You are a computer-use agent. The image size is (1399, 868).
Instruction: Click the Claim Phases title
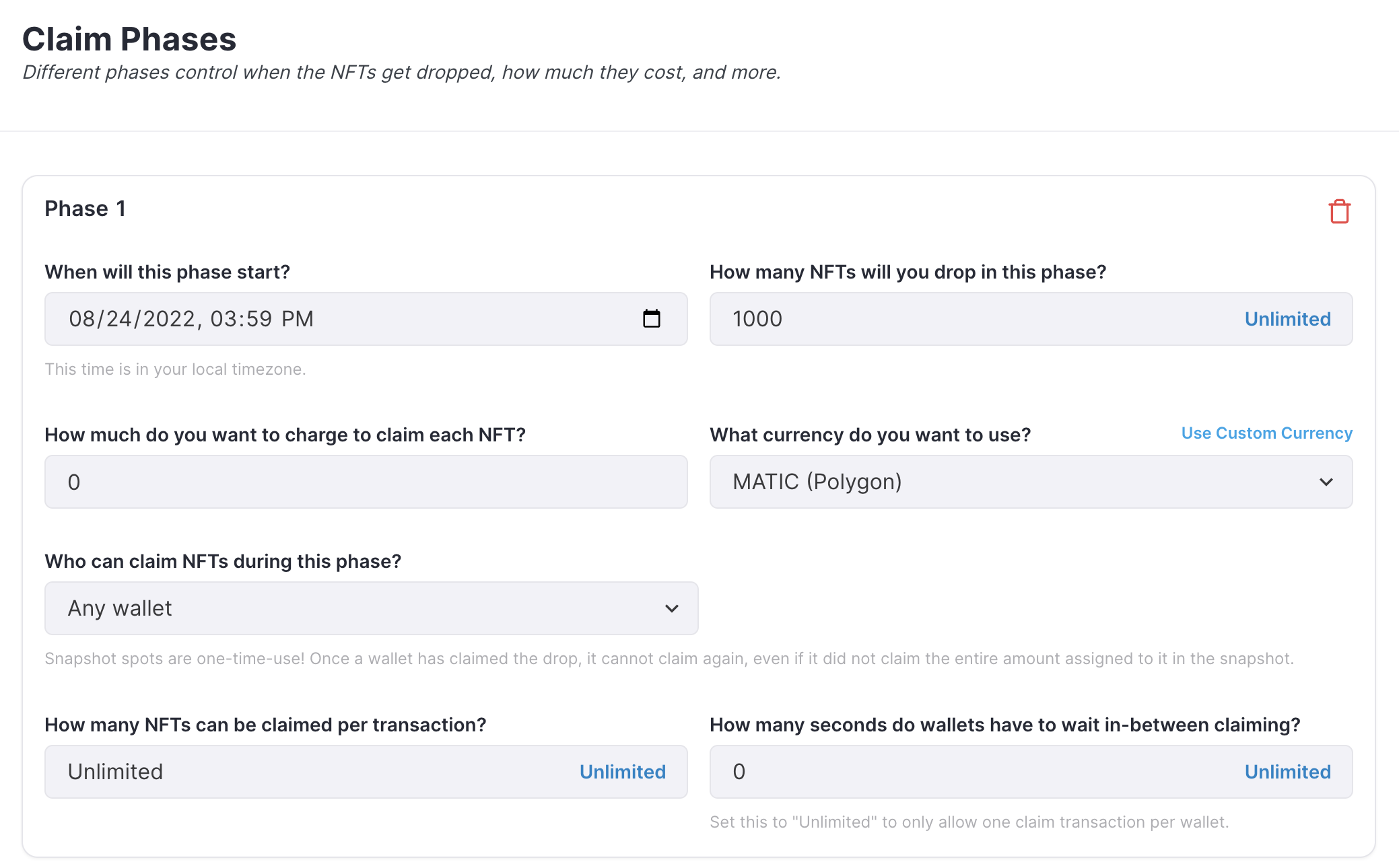[129, 39]
